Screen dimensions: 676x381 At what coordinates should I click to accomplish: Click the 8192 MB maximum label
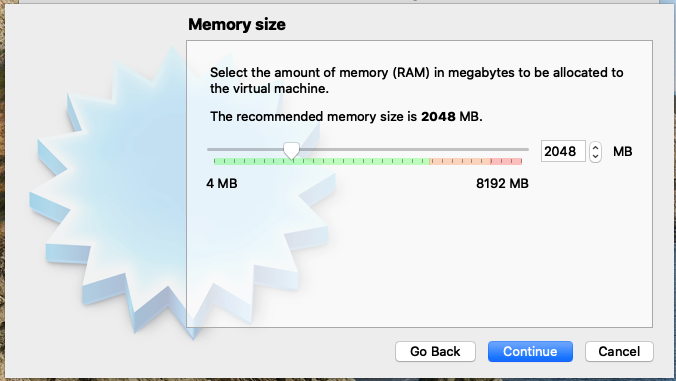502,184
